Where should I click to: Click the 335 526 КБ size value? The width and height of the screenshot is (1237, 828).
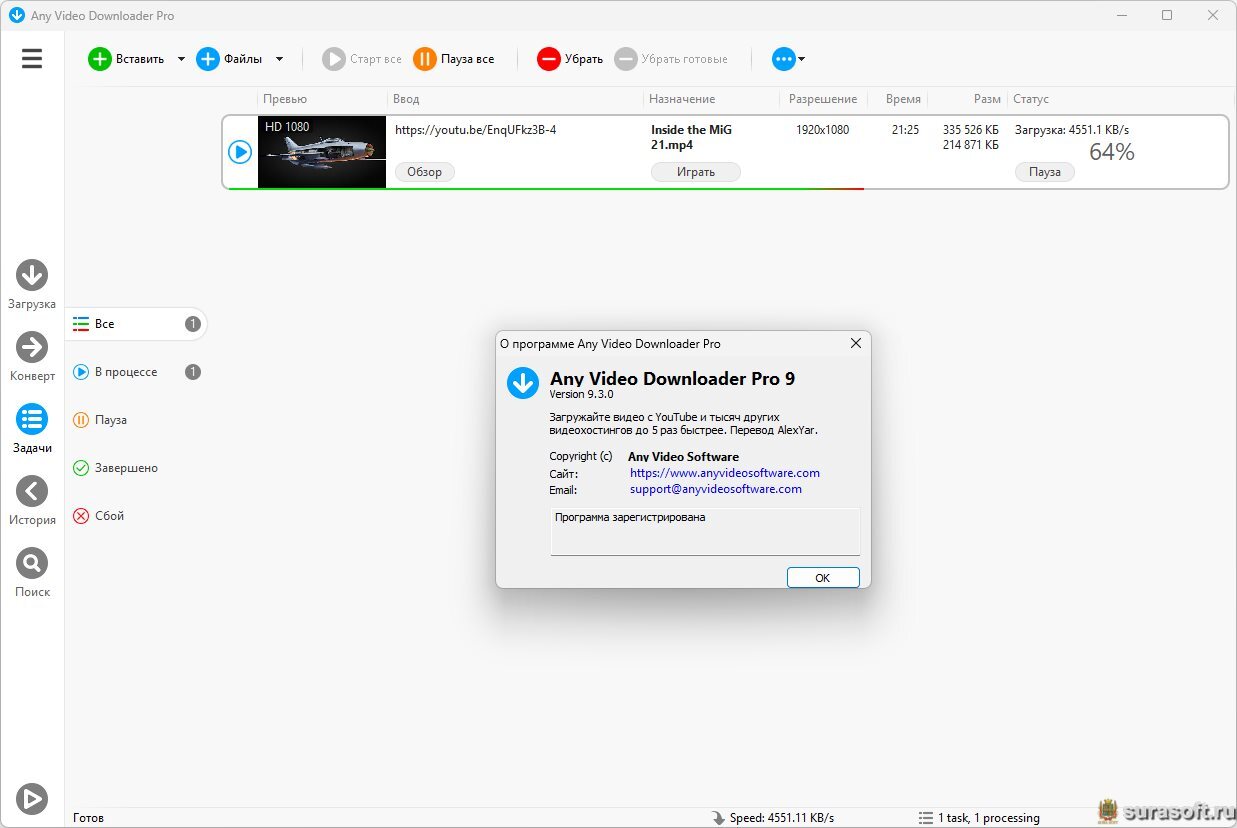(x=970, y=130)
